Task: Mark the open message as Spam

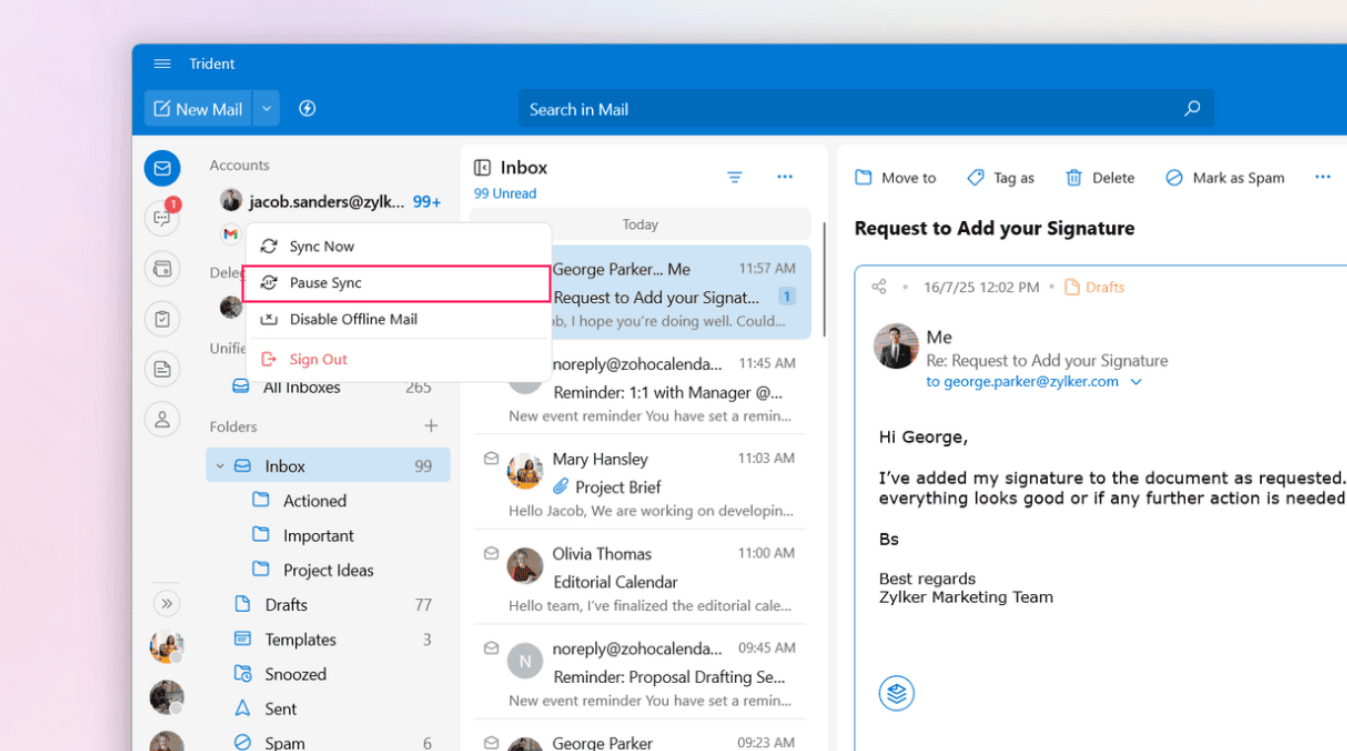Action: click(1225, 178)
